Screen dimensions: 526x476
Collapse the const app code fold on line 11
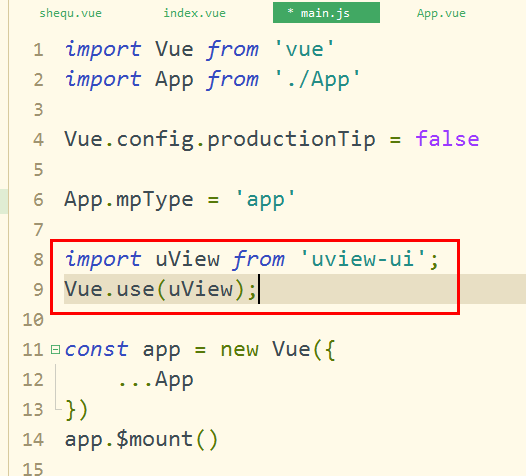(55, 350)
